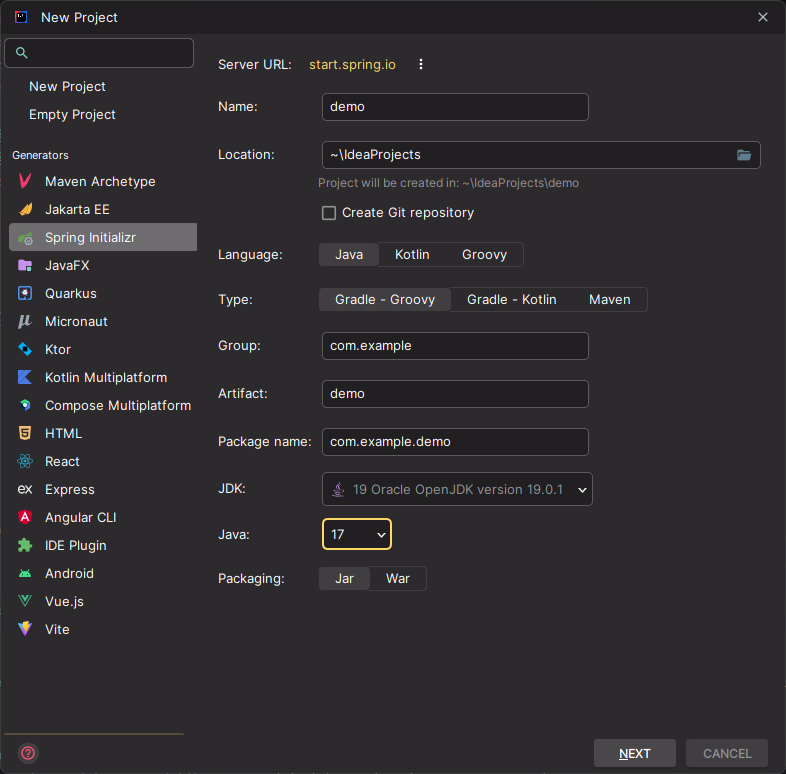Click the Package name field
The image size is (786, 774).
pos(455,442)
